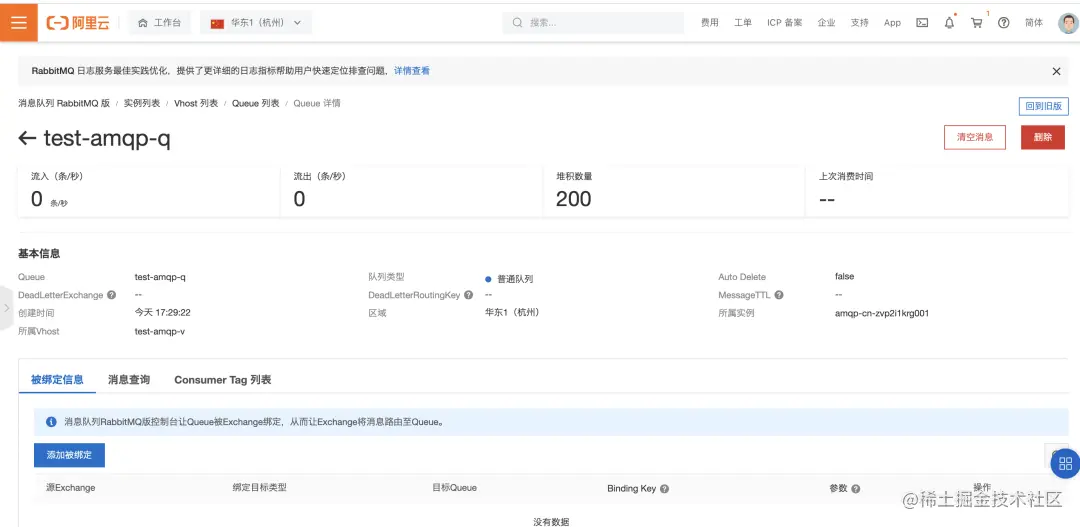Show help for Binding Key column
Viewport: 1080px width, 527px height.
pyautogui.click(x=664, y=488)
